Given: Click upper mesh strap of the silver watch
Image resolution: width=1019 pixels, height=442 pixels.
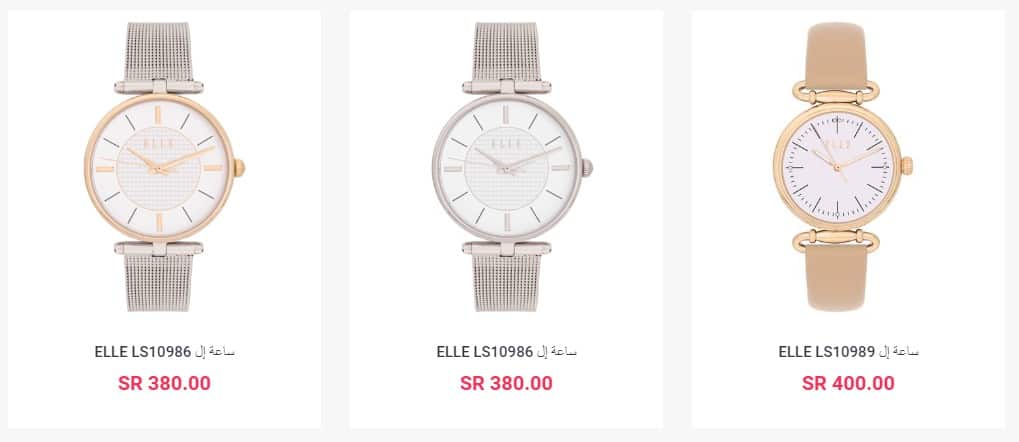Looking at the screenshot, I should [x=506, y=51].
